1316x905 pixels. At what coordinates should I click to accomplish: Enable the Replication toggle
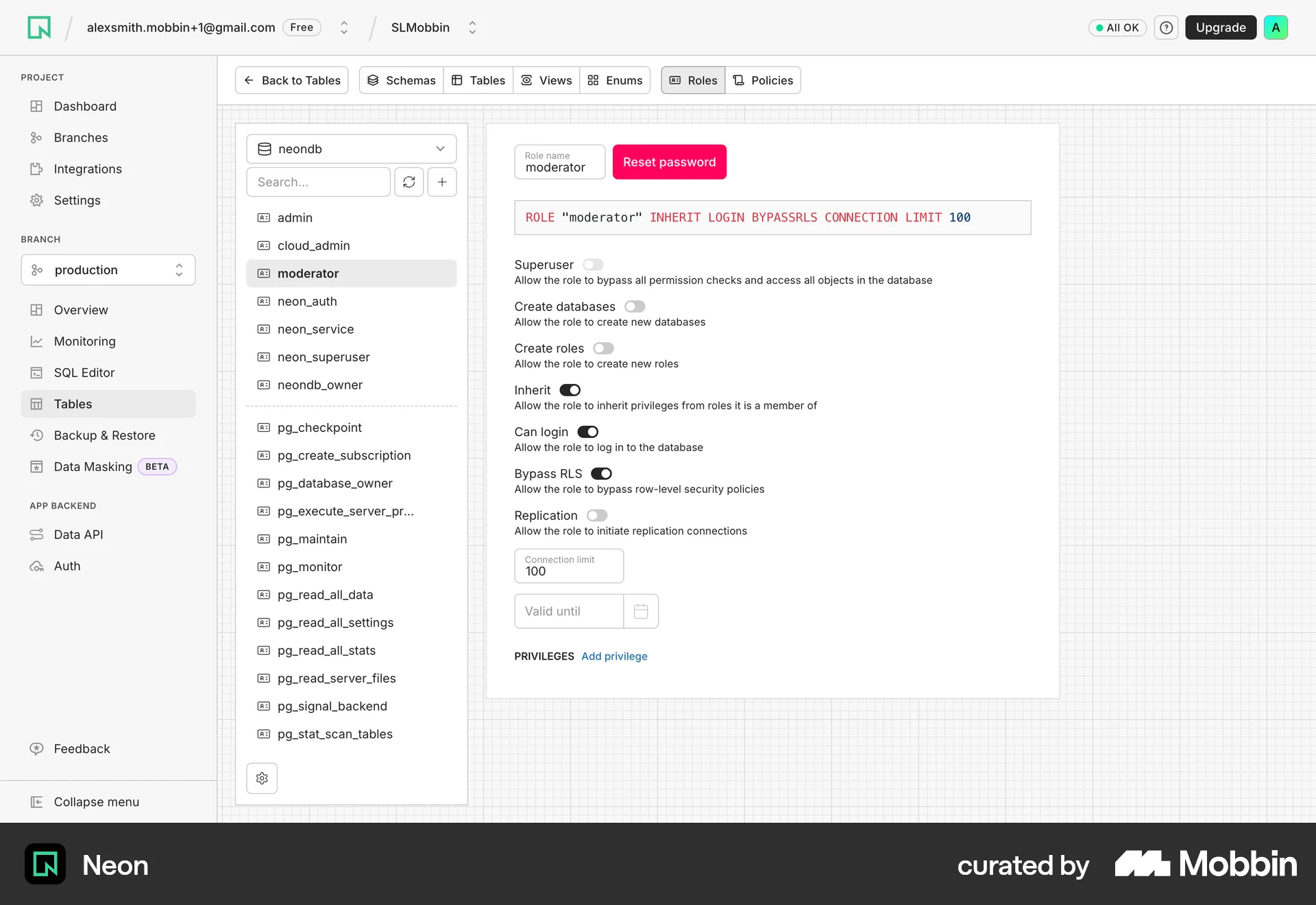point(597,516)
